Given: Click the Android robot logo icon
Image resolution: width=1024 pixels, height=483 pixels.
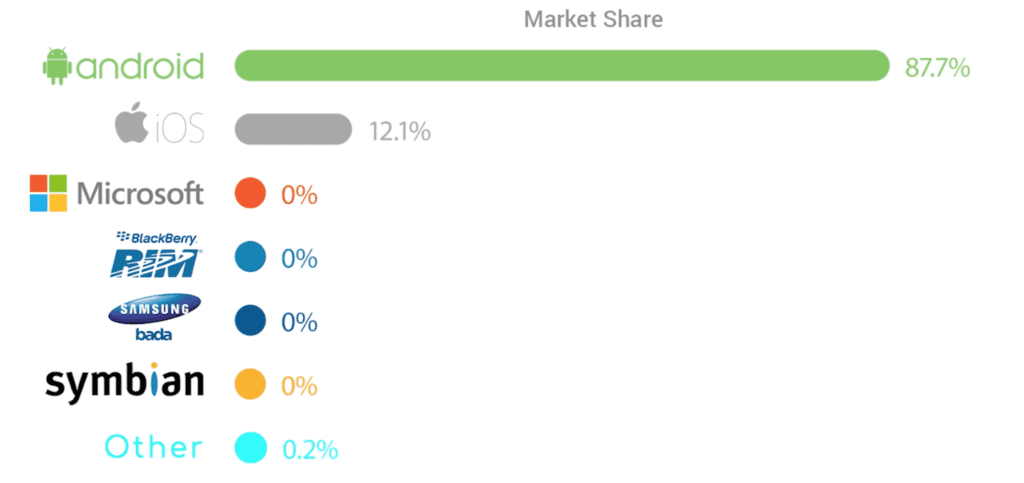Looking at the screenshot, I should (56, 66).
